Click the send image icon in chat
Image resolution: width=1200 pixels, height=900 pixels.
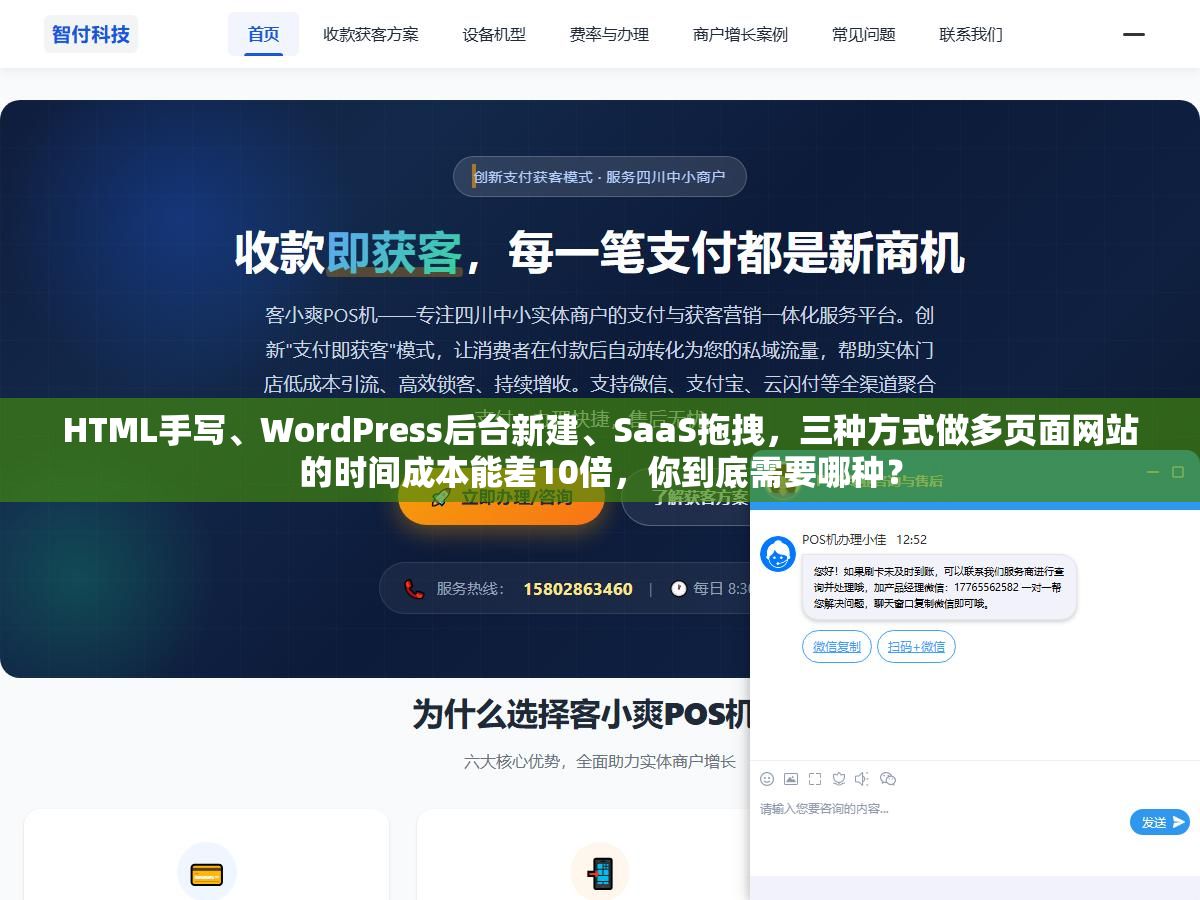pyautogui.click(x=791, y=778)
